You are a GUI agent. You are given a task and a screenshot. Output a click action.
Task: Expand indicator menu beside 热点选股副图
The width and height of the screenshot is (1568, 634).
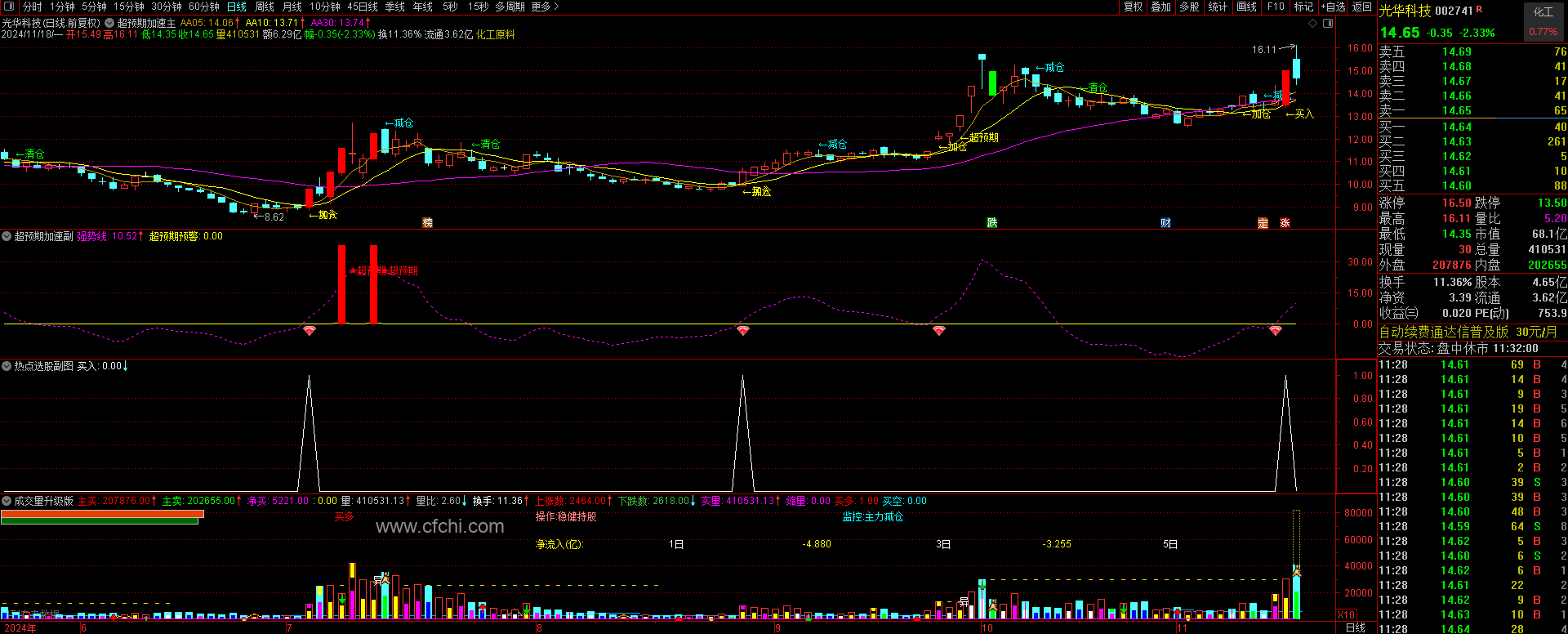click(x=7, y=366)
